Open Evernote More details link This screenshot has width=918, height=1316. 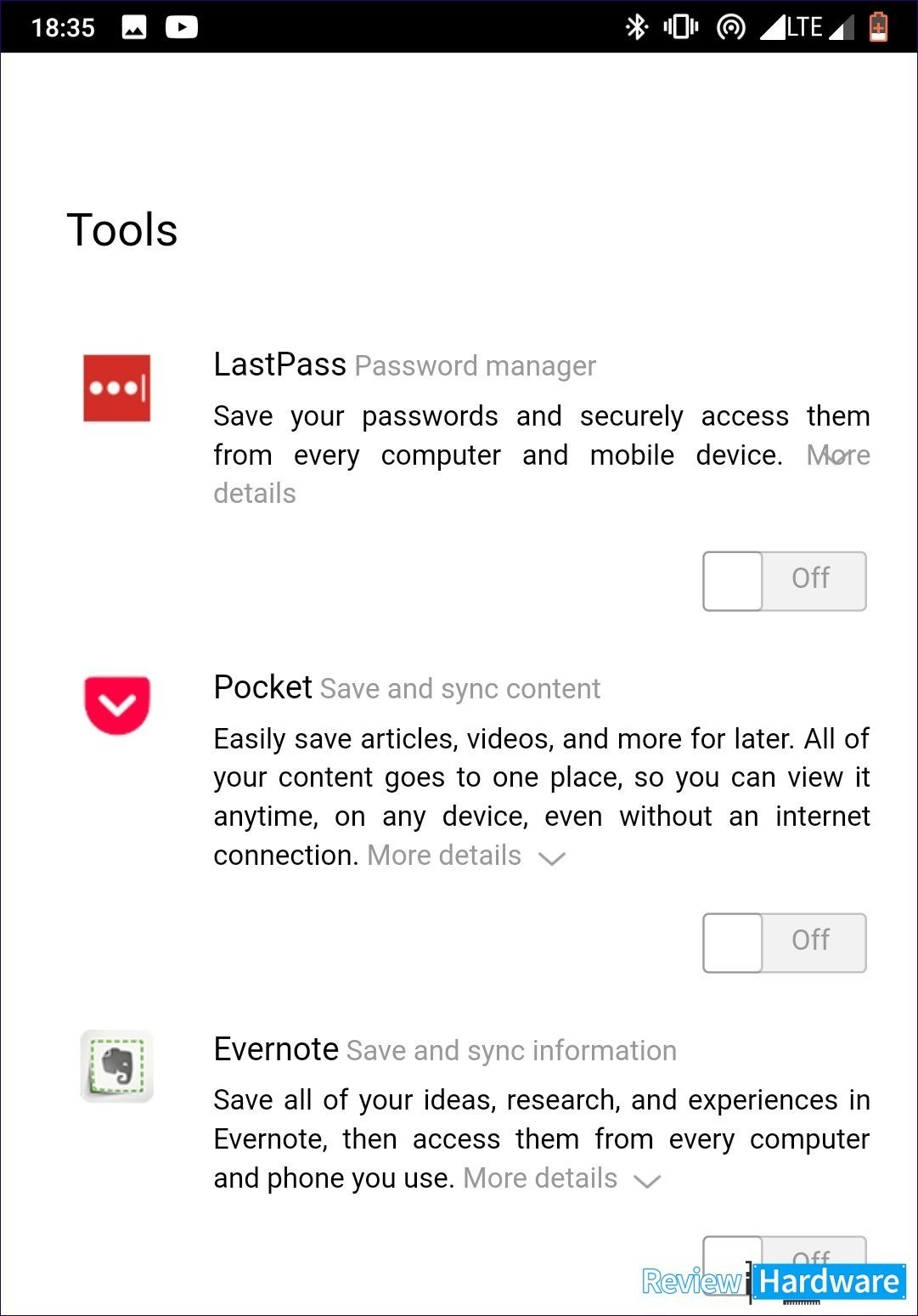(540, 1178)
